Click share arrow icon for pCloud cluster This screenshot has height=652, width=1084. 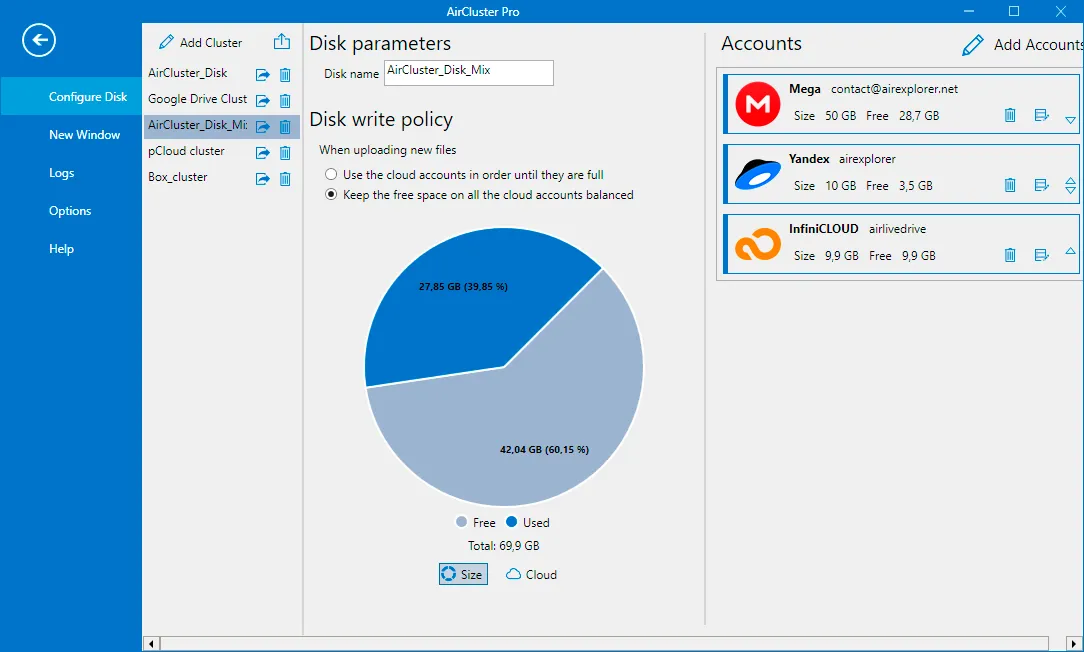(263, 153)
